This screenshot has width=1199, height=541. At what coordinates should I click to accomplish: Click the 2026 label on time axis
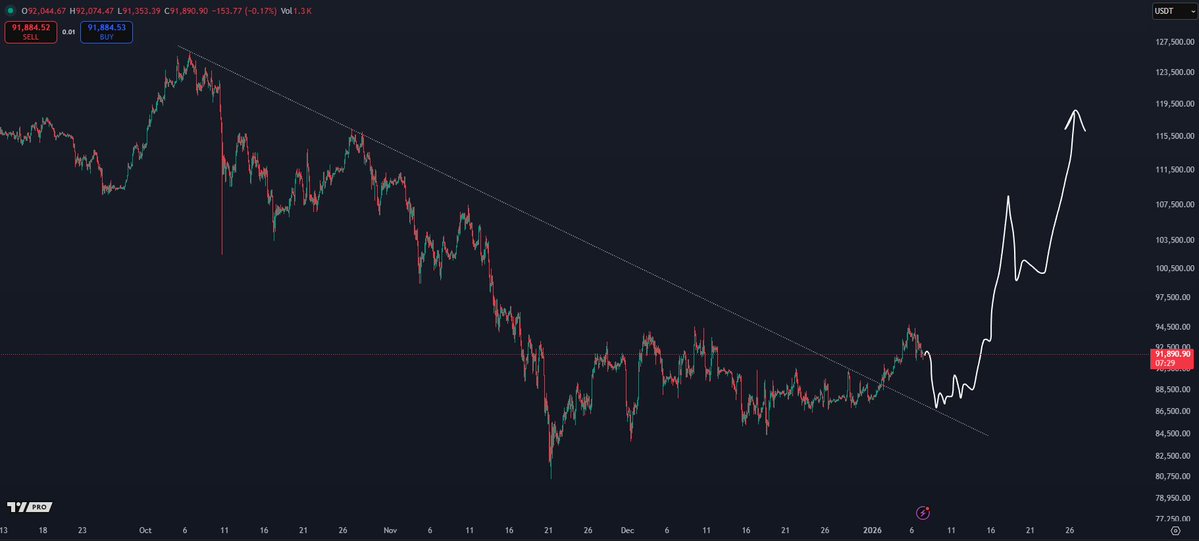coord(872,530)
